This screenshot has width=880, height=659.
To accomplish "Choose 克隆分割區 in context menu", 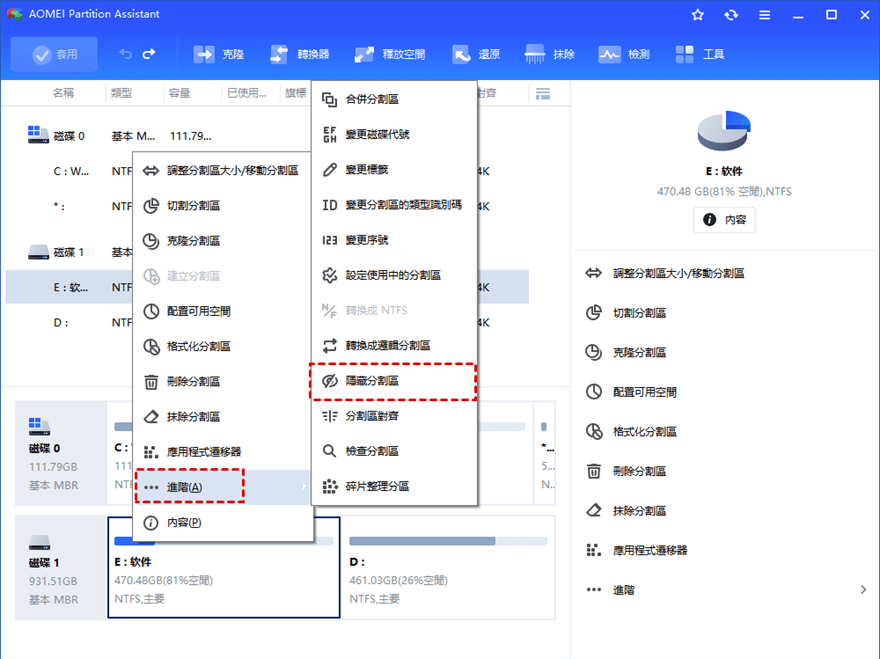I will (222, 241).
